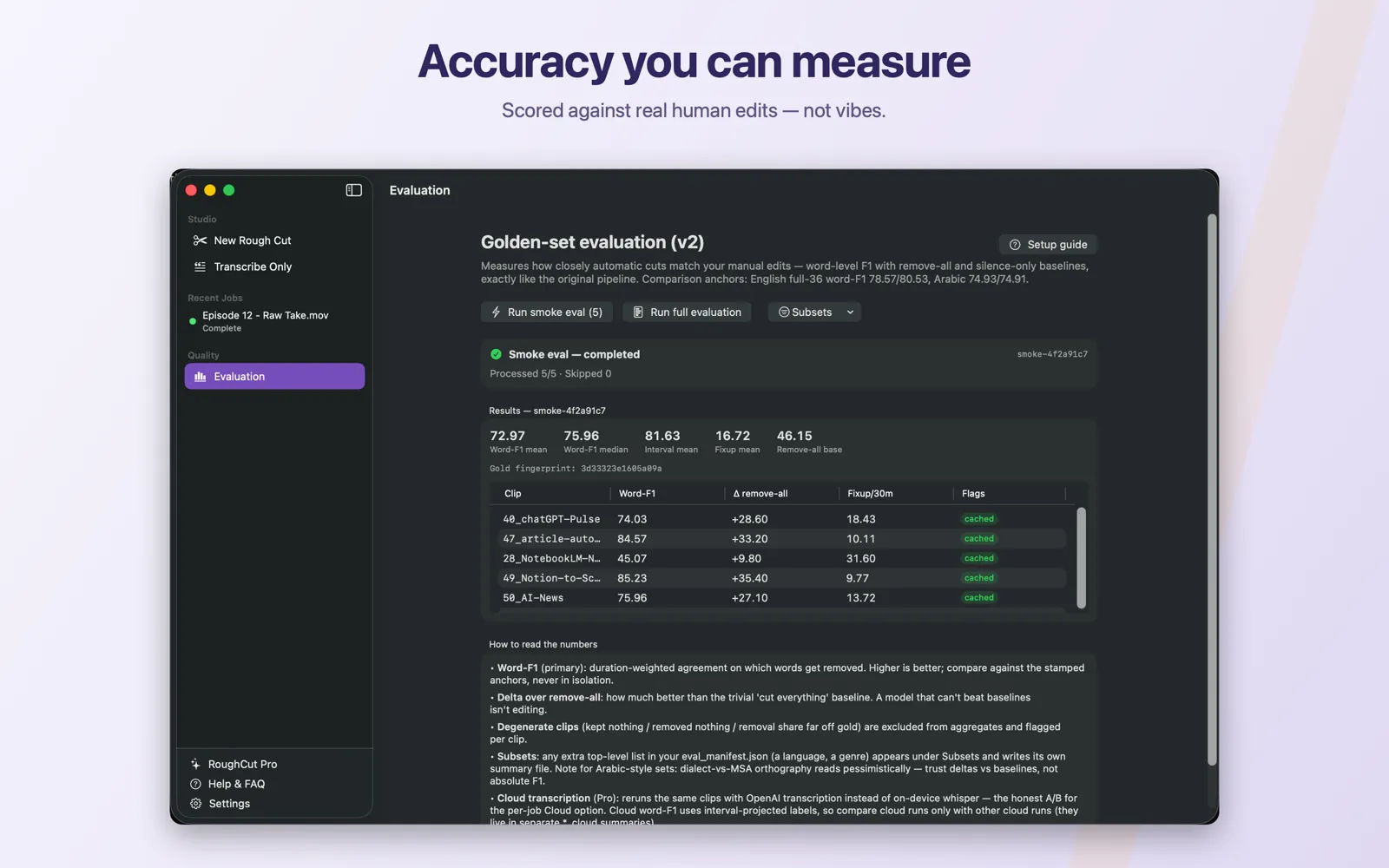This screenshot has width=1389, height=868.
Task: Click cached flag on 40_chatGPT-Pulse row
Action: point(979,519)
